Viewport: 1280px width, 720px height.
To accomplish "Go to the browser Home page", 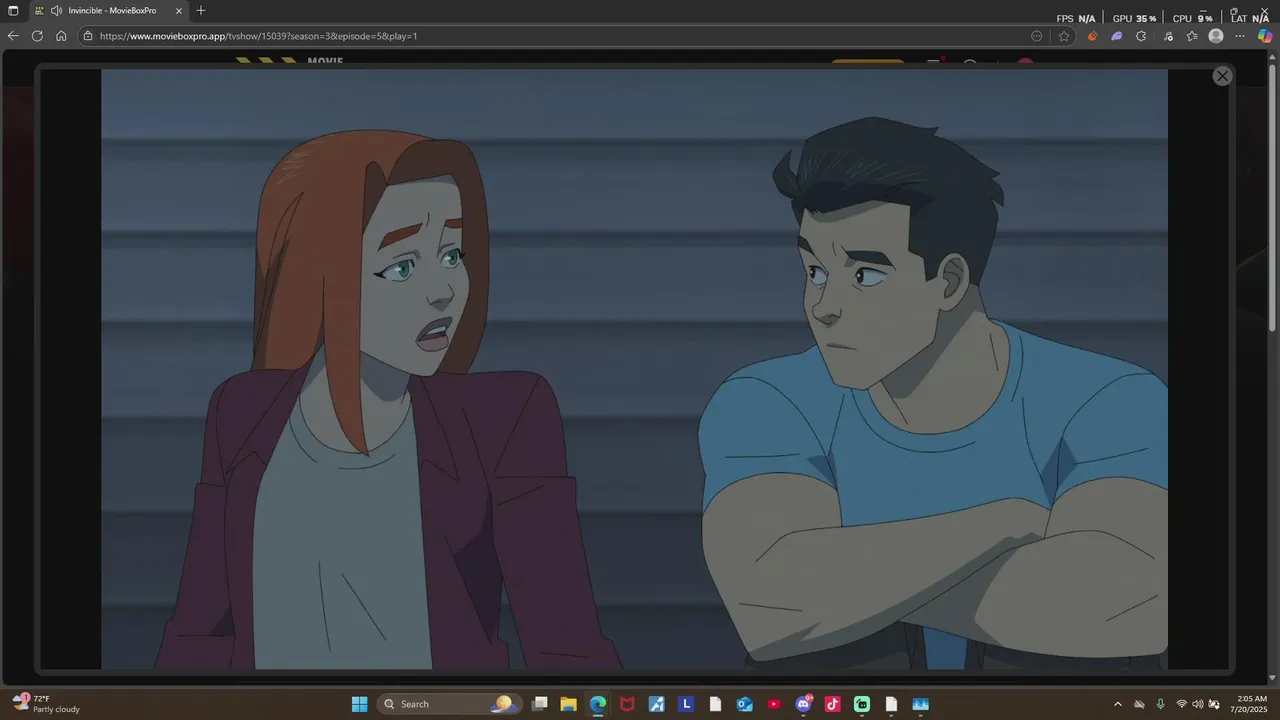I will click(61, 36).
